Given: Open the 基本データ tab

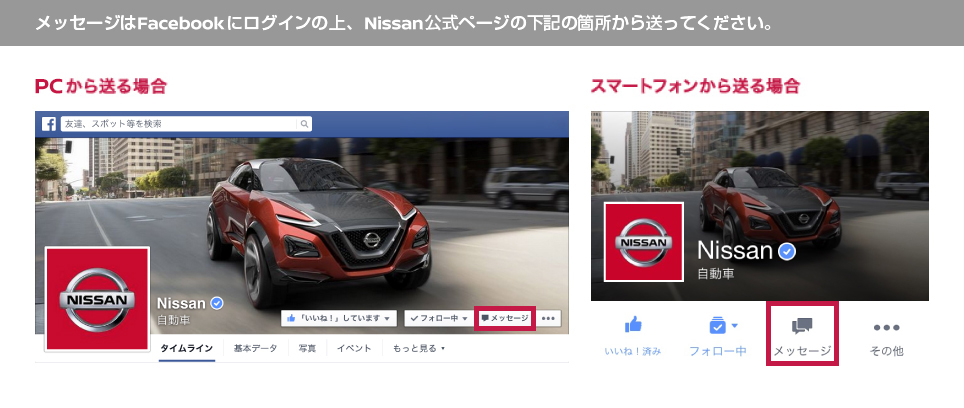Looking at the screenshot, I should (x=255, y=349).
